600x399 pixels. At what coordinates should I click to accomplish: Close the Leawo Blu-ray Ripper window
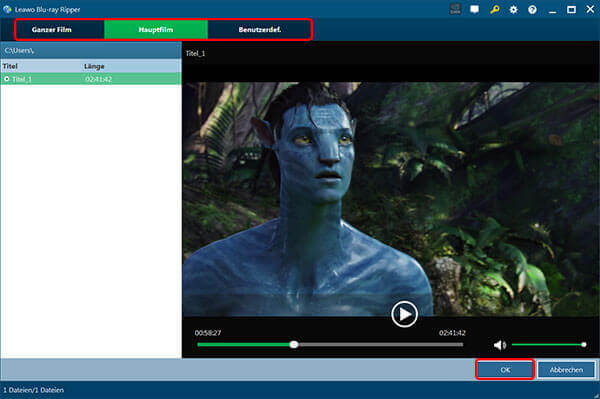590,9
